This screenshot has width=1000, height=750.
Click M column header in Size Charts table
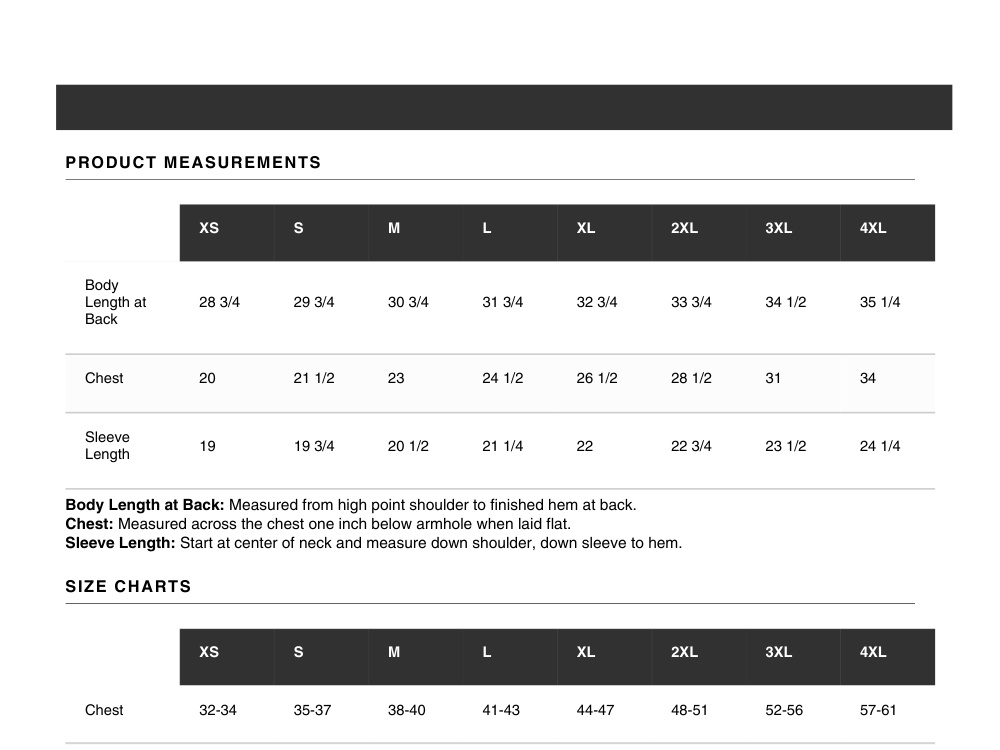tap(394, 652)
